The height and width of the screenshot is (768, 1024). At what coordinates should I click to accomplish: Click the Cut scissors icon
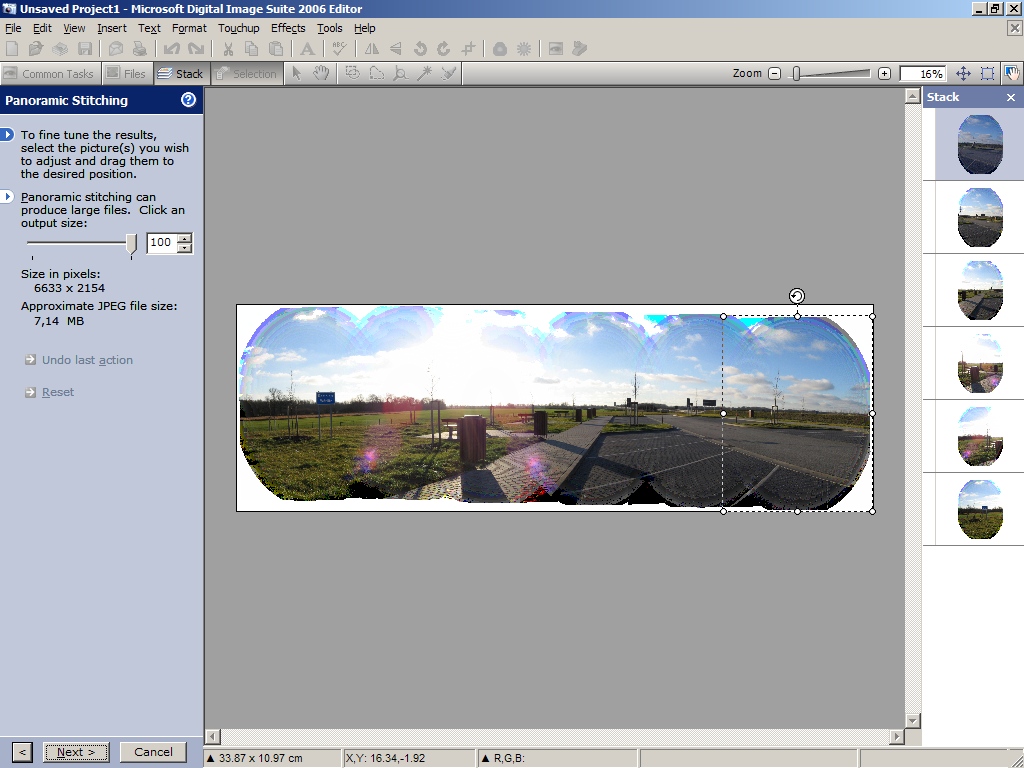228,49
